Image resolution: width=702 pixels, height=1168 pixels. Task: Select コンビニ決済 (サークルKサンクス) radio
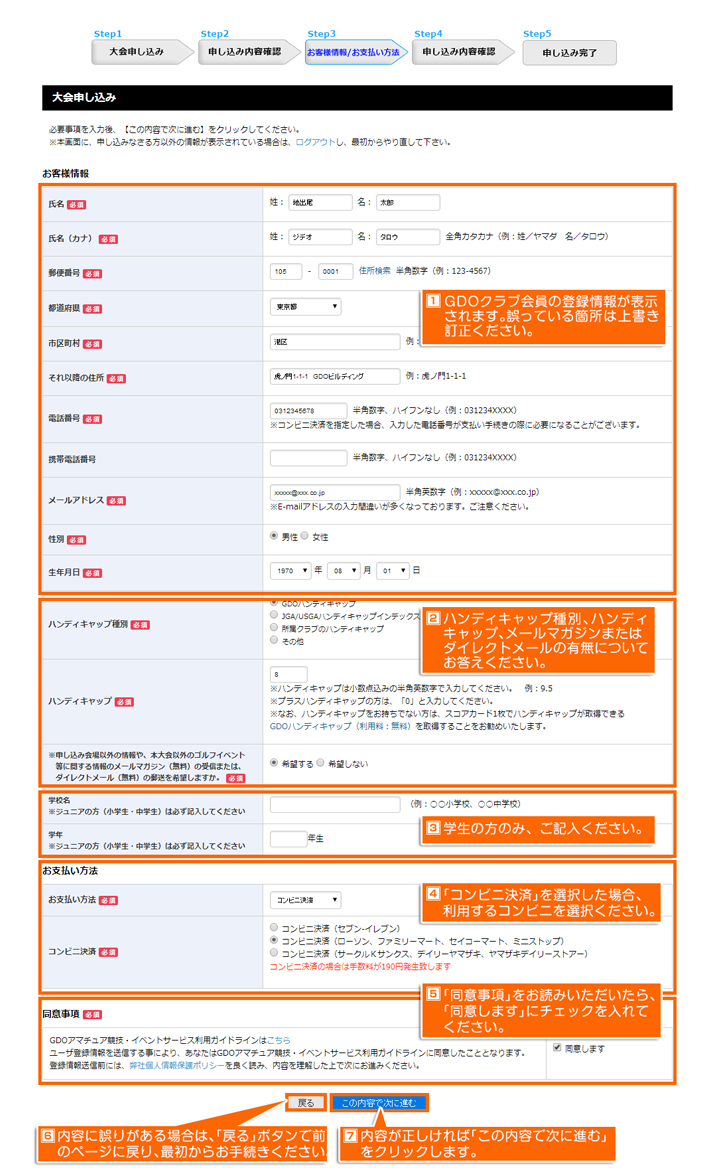[x=274, y=953]
